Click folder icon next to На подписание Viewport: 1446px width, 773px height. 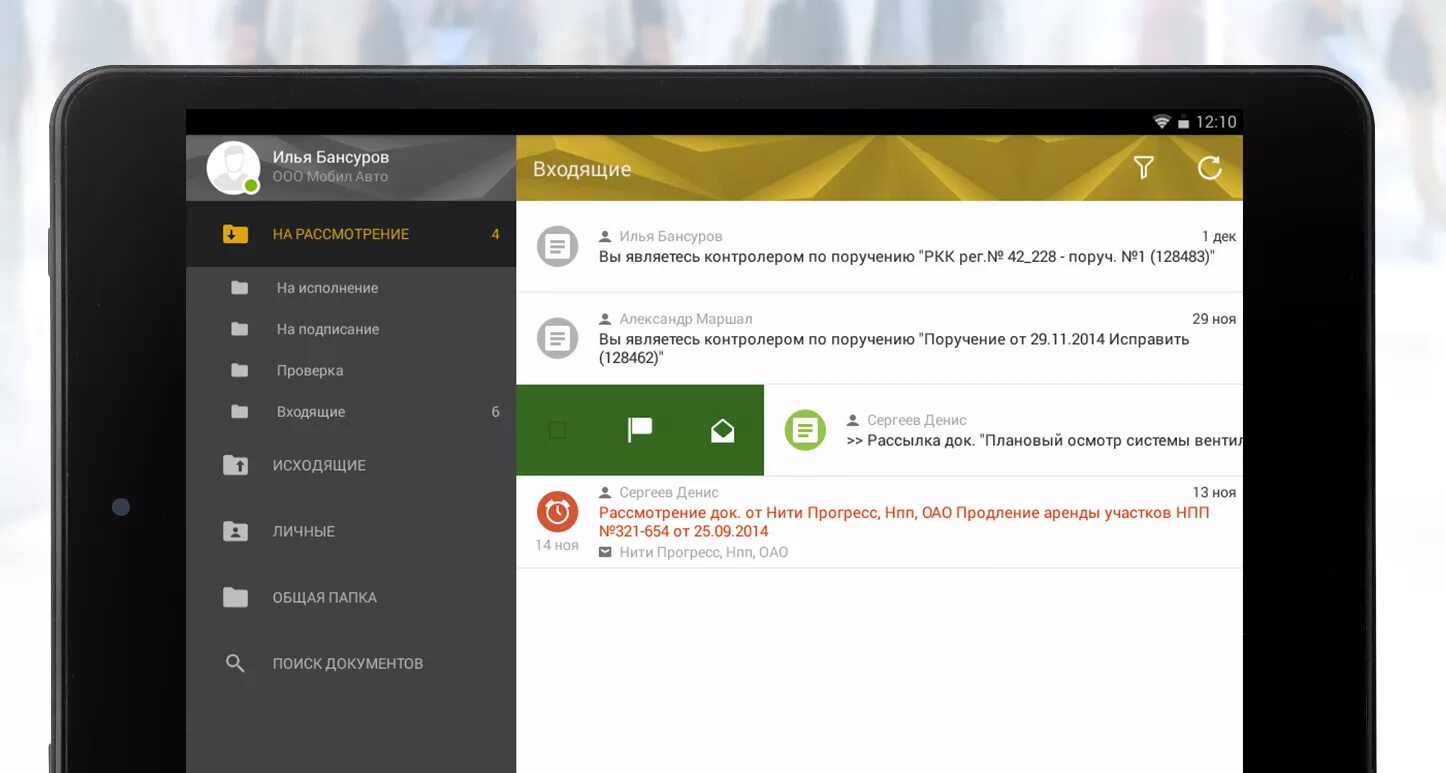pos(240,329)
